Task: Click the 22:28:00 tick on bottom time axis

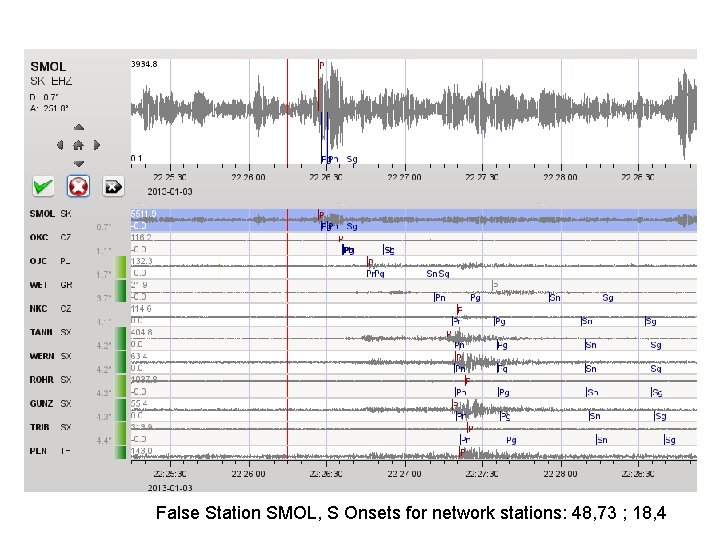Action: pyautogui.click(x=560, y=473)
